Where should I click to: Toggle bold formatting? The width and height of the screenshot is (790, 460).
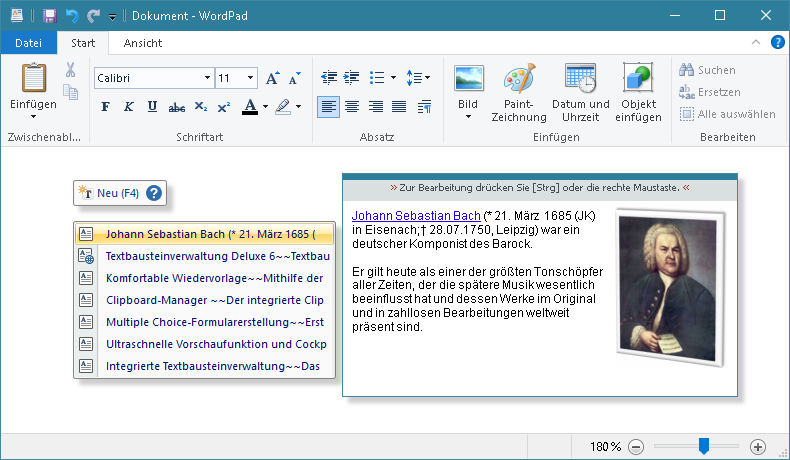tap(106, 107)
